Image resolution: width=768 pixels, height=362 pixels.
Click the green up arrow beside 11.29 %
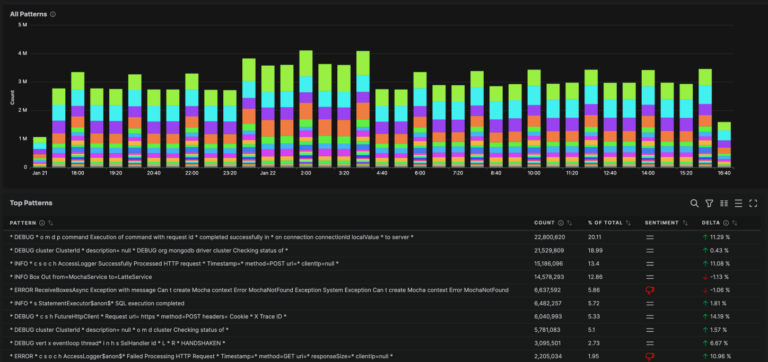coord(705,237)
